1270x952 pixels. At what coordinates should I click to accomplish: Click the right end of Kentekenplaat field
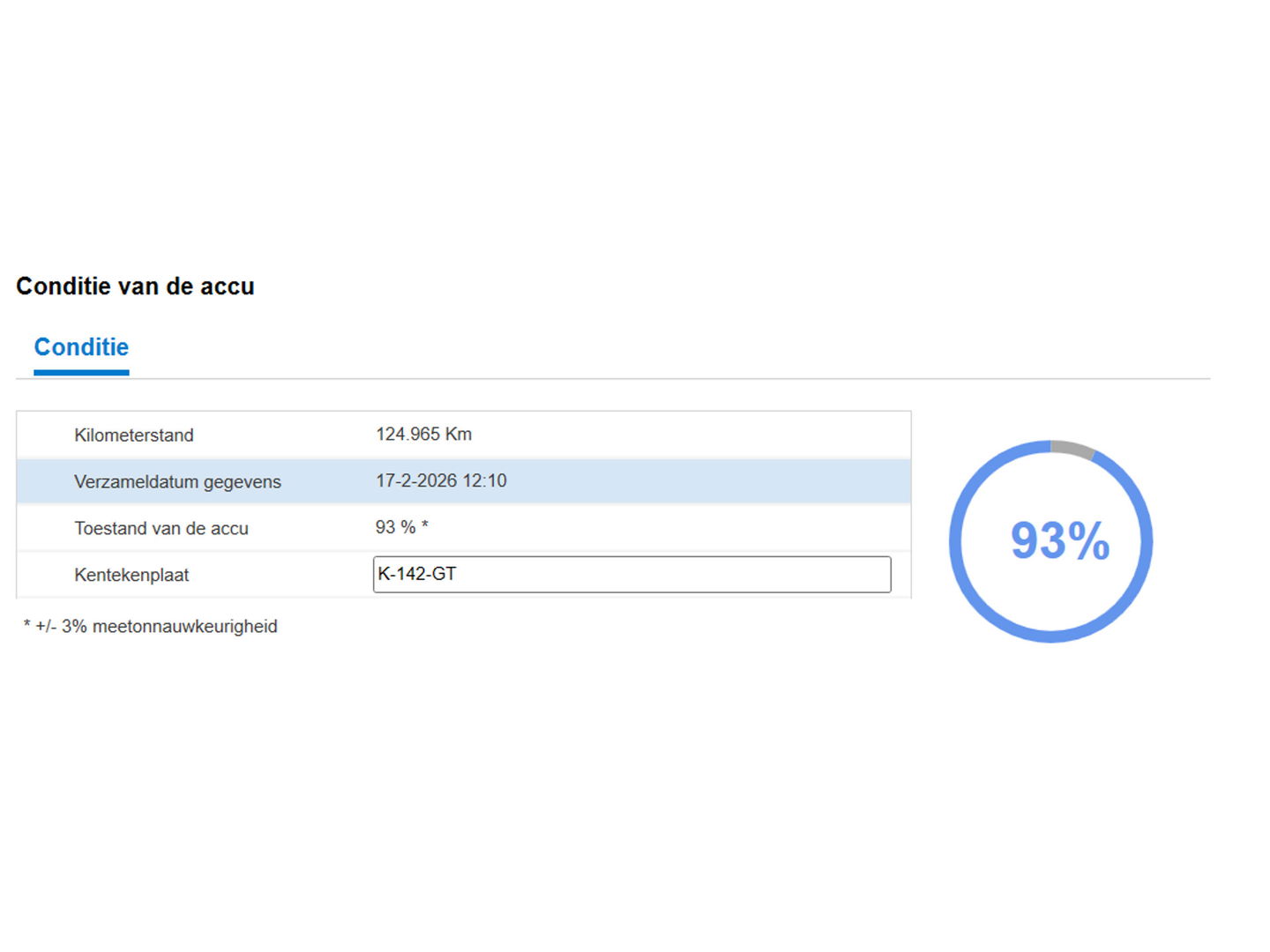(x=873, y=575)
